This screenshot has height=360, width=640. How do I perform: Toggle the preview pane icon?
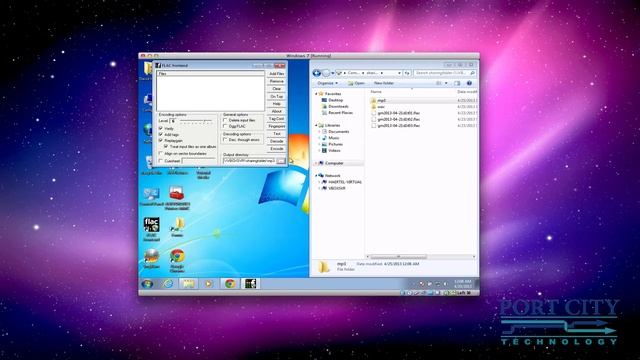[x=457, y=83]
